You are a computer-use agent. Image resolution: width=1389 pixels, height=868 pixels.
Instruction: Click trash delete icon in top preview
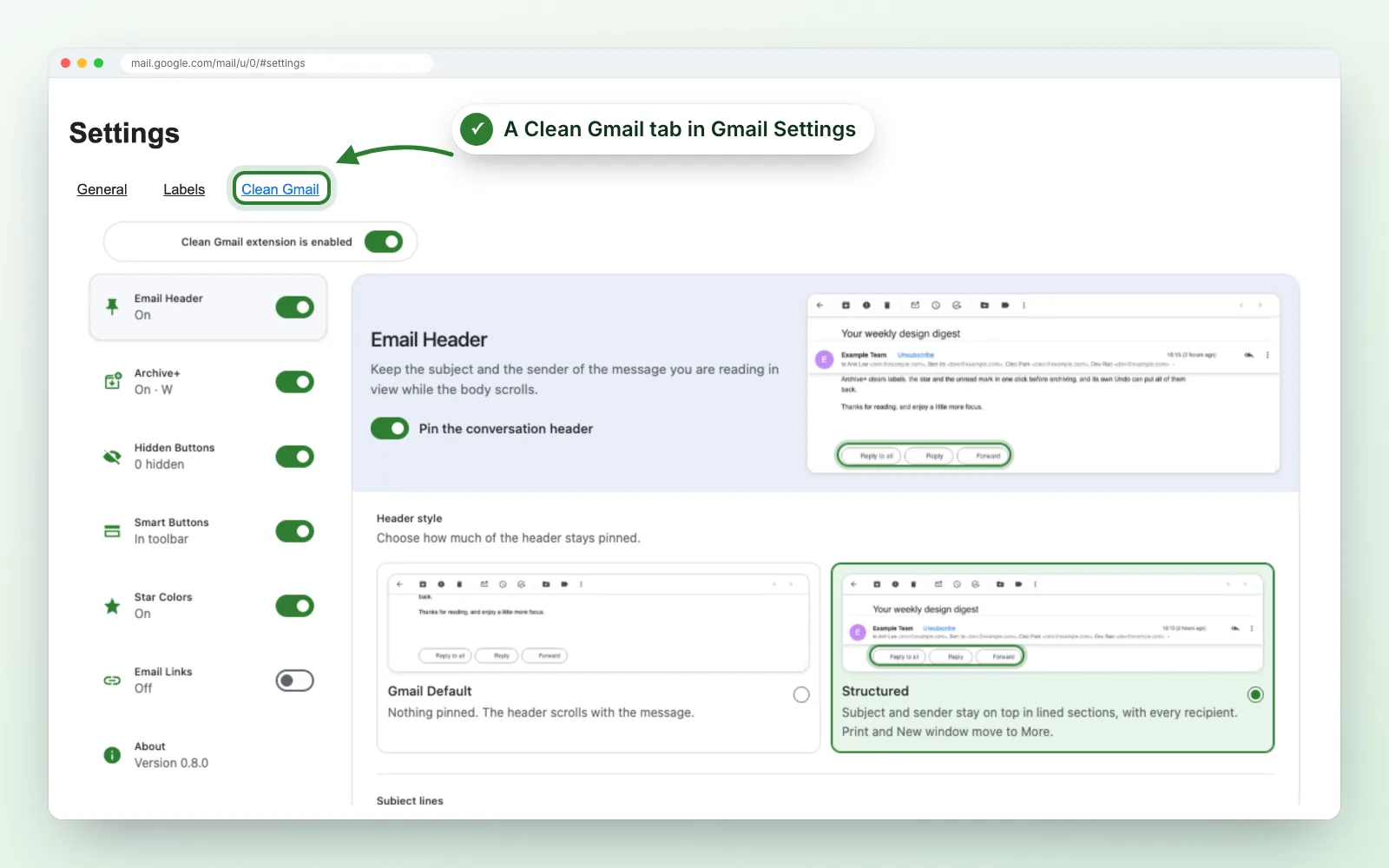point(886,306)
